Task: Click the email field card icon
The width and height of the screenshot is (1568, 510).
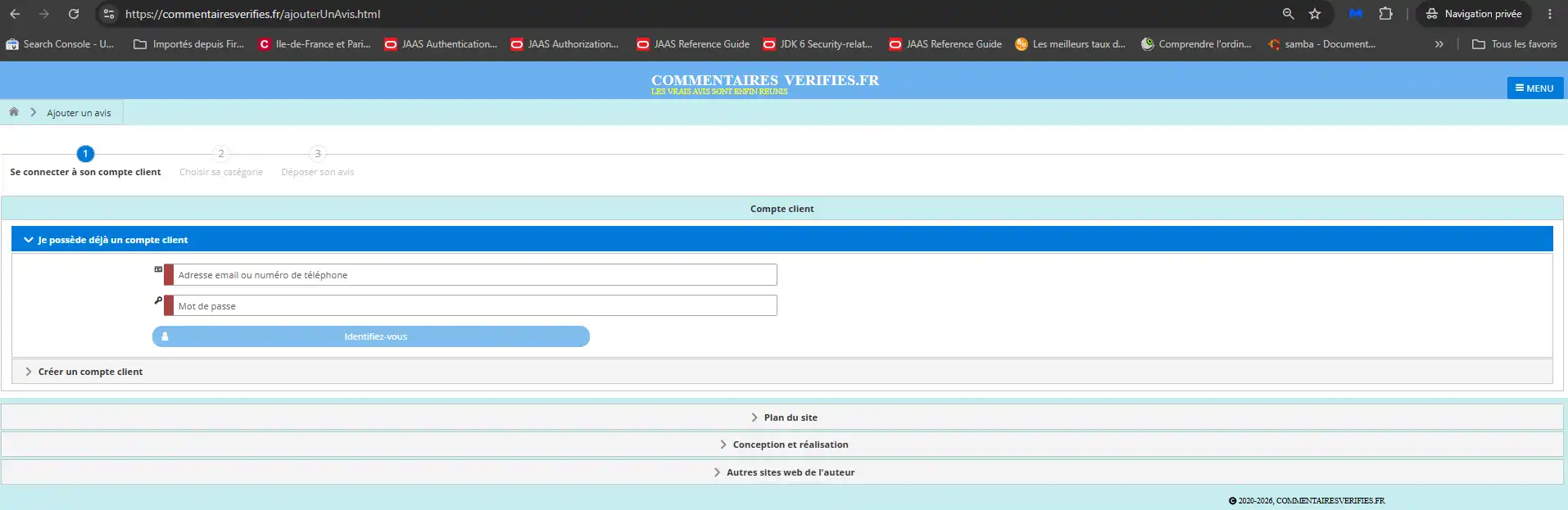Action: coord(158,269)
